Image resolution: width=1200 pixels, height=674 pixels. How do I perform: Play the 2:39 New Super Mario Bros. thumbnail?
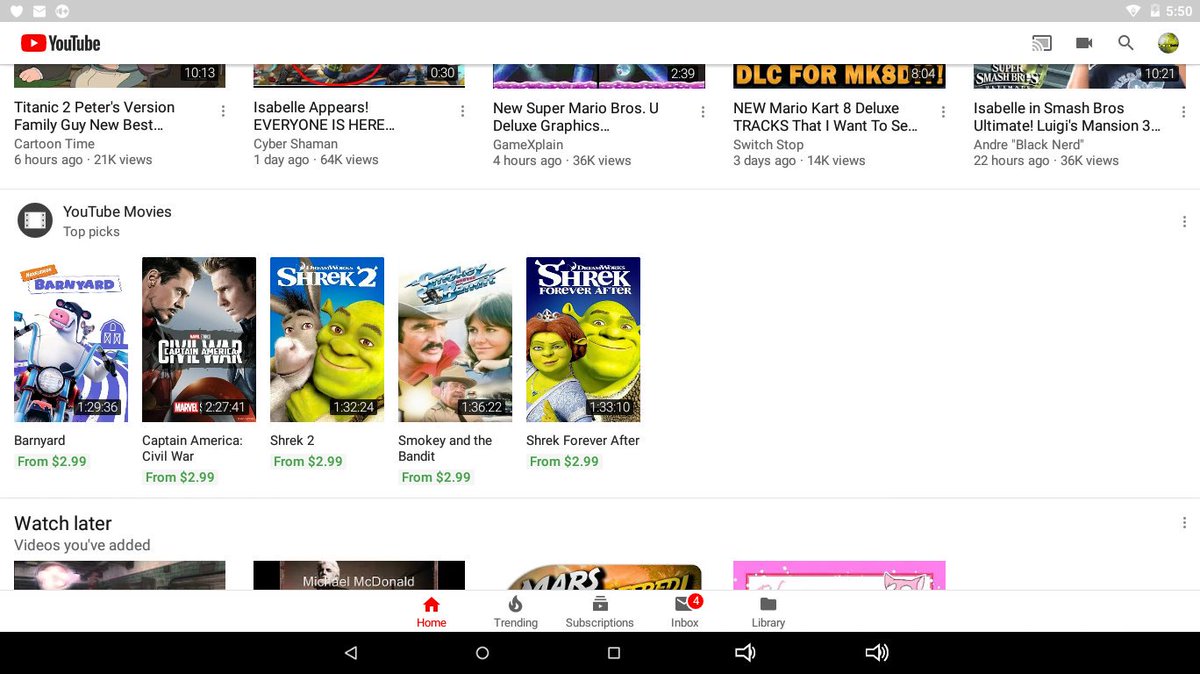tap(599, 76)
